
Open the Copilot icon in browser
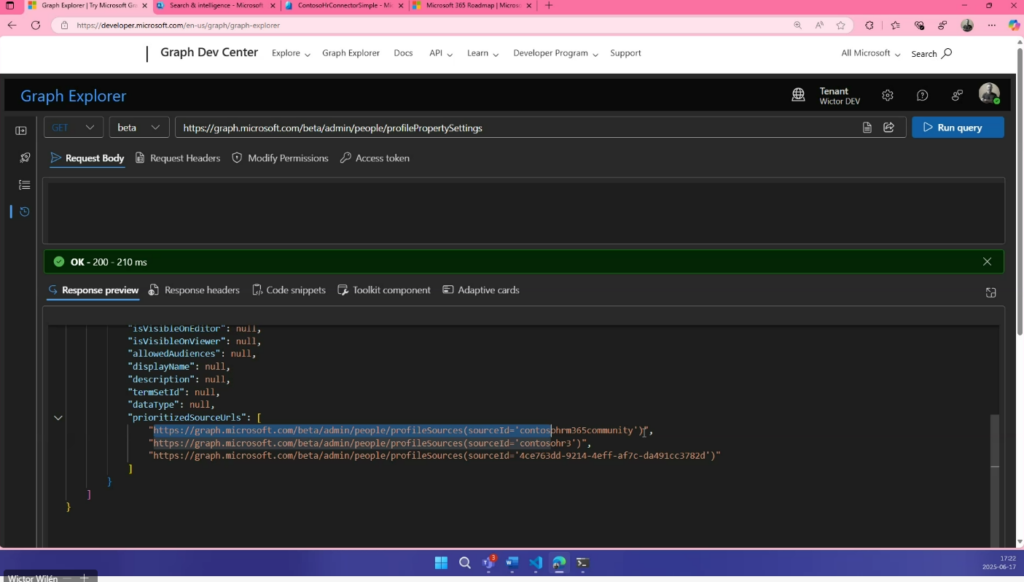click(x=1014, y=25)
